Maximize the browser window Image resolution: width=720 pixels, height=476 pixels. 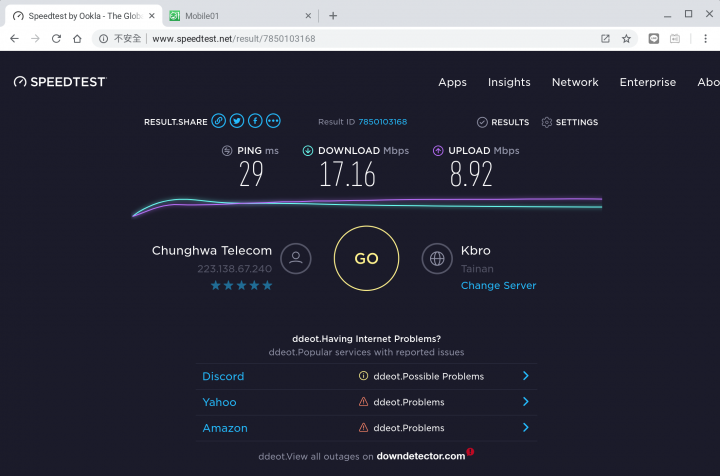688,14
